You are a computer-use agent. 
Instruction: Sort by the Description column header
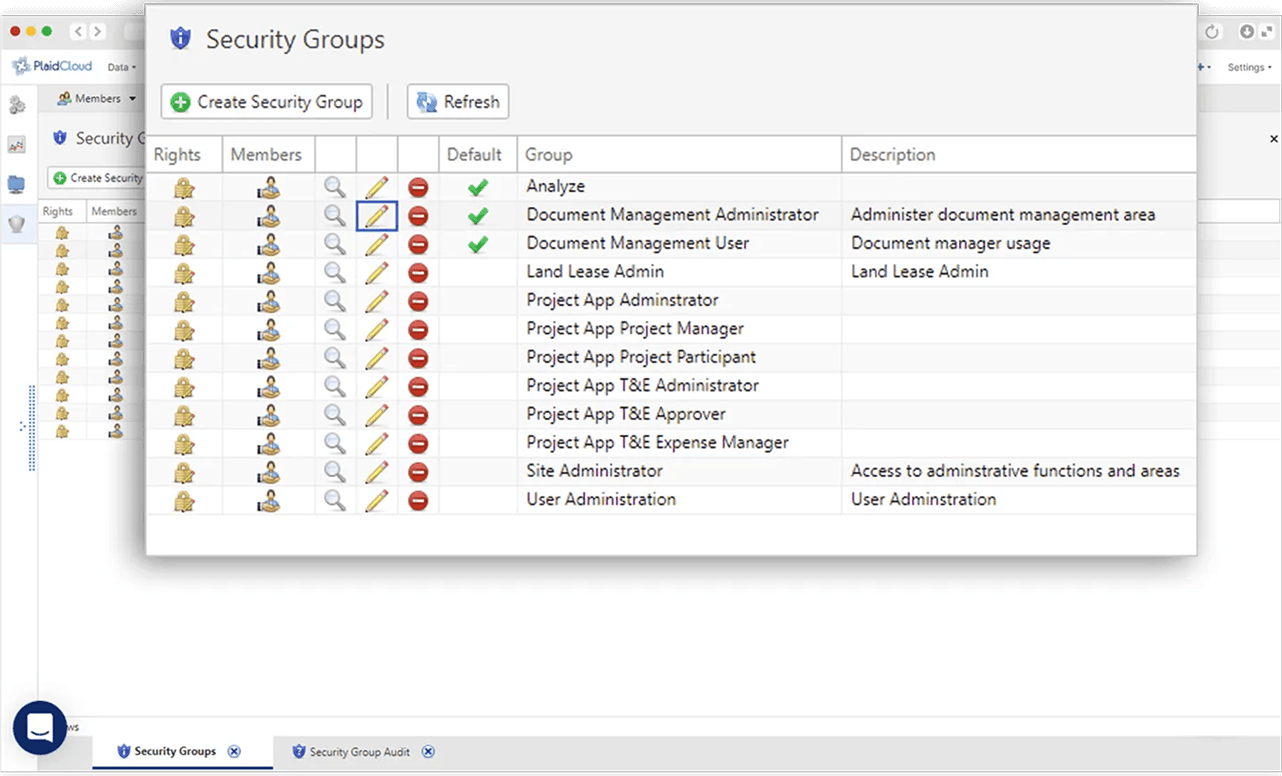pyautogui.click(x=1018, y=155)
